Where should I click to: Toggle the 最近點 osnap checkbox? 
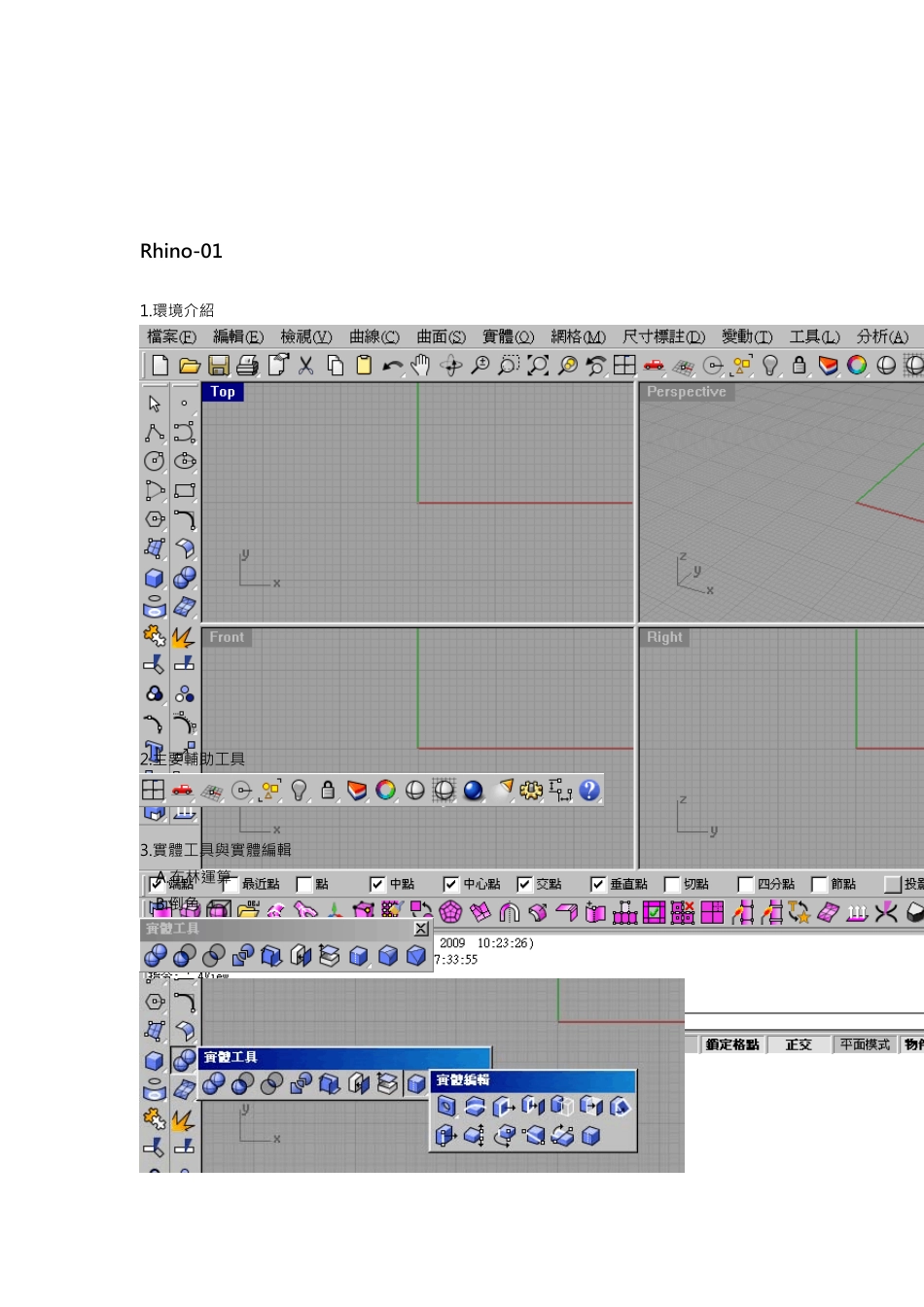(x=231, y=884)
